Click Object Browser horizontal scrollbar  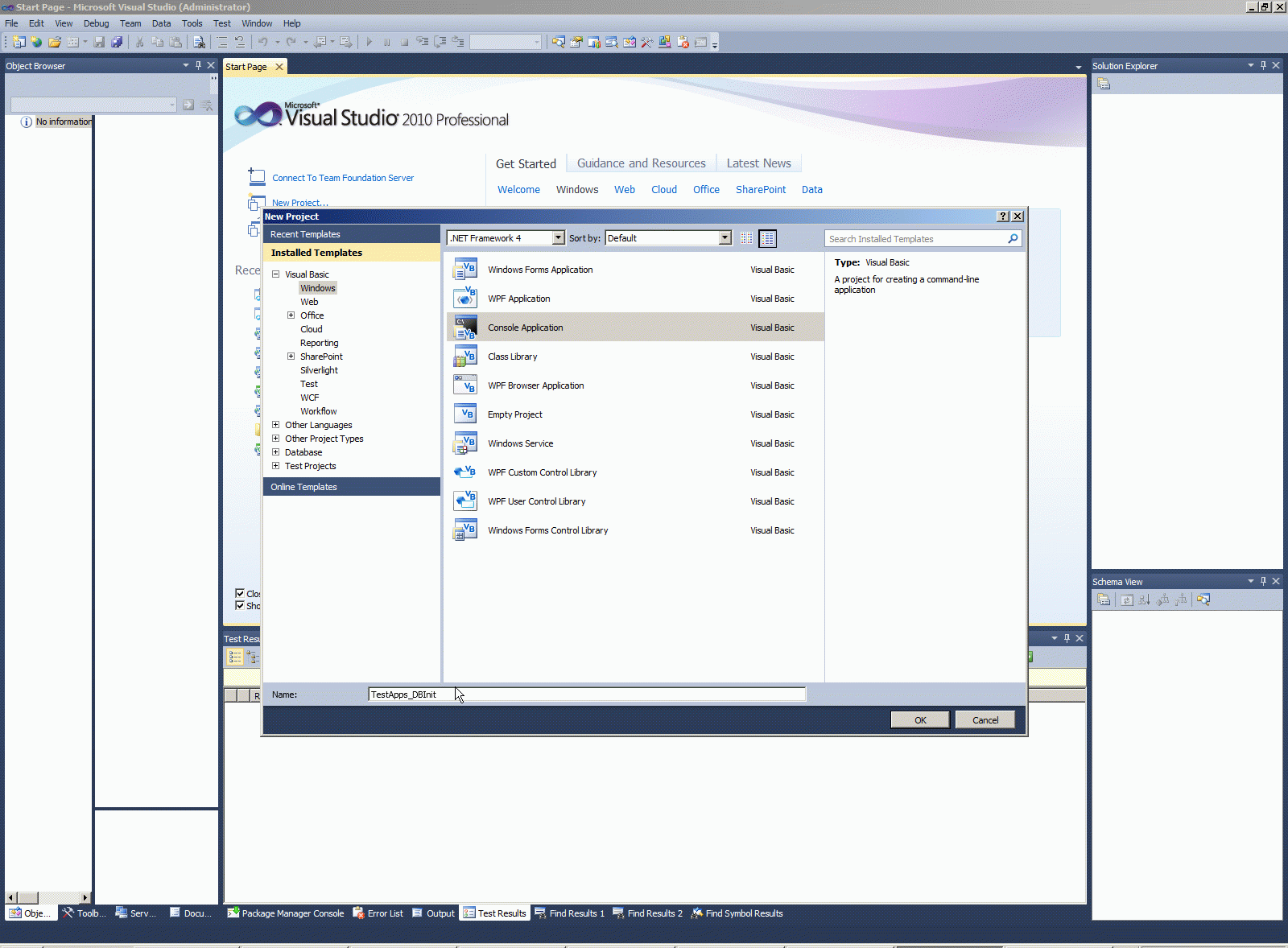click(48, 897)
